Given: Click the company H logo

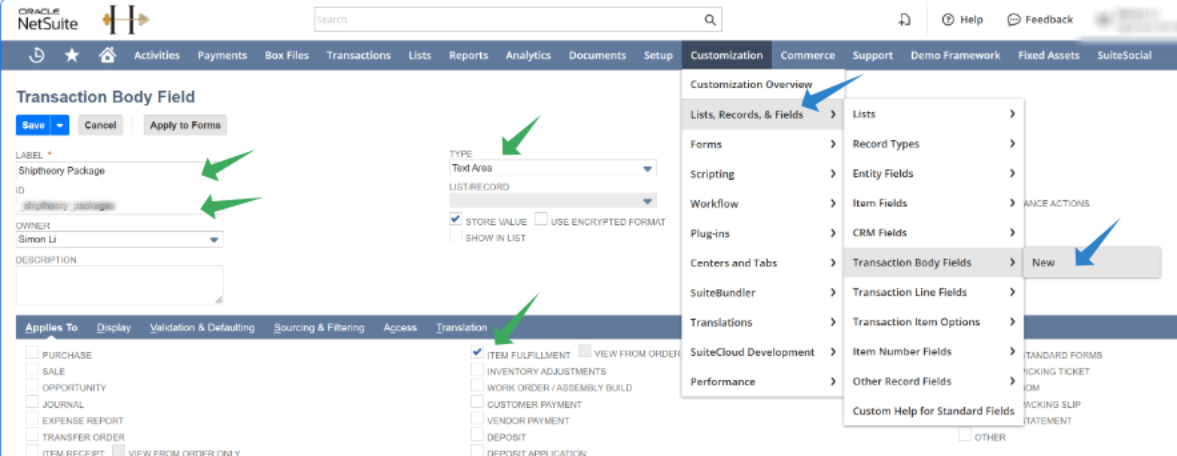Looking at the screenshot, I should pyautogui.click(x=125, y=20).
